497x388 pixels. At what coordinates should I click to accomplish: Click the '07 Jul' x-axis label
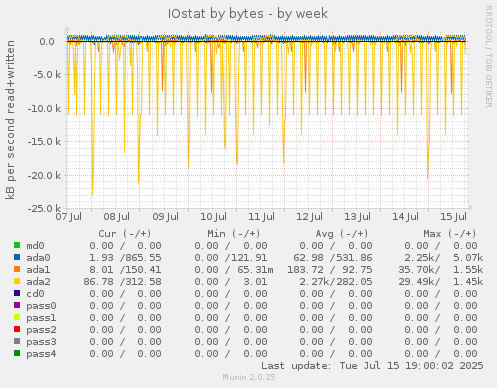click(x=69, y=217)
